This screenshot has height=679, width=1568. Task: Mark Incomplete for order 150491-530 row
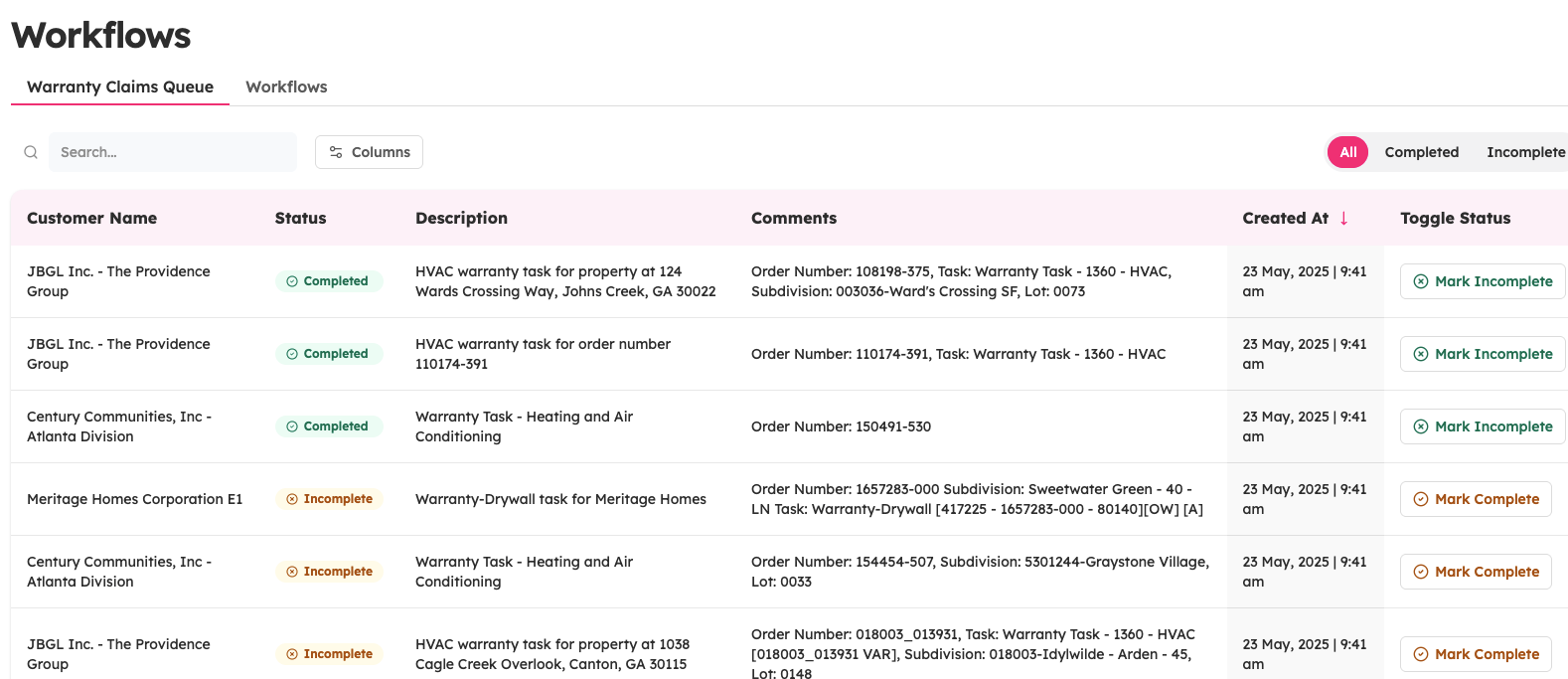coord(1483,426)
